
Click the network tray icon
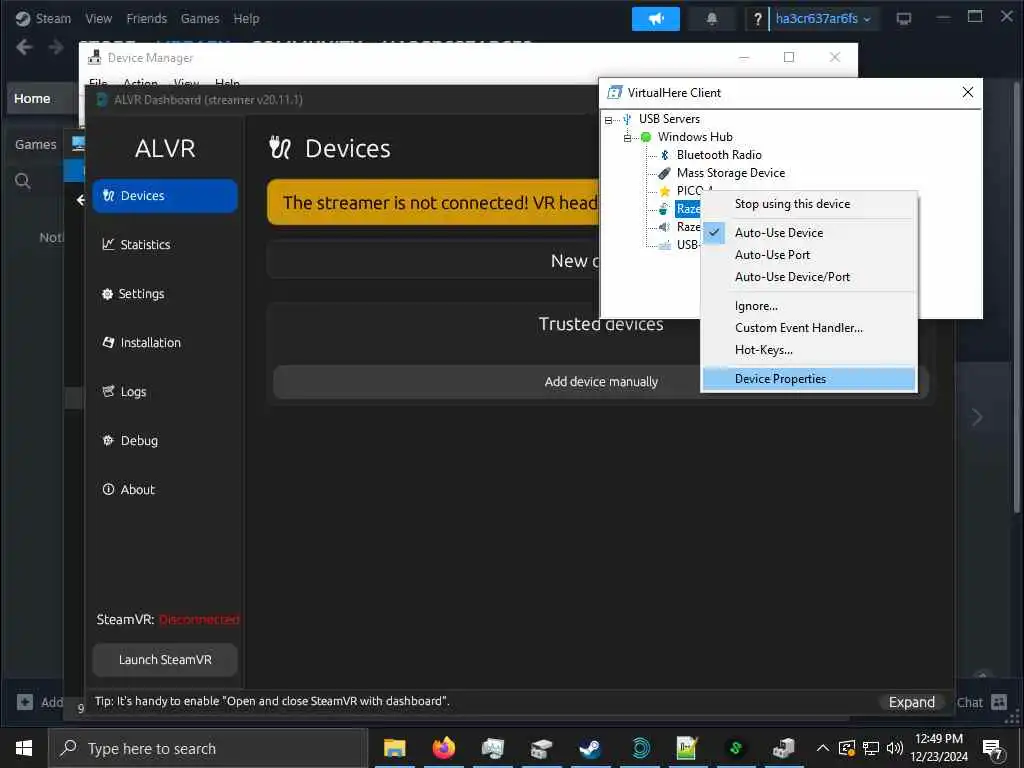point(871,748)
